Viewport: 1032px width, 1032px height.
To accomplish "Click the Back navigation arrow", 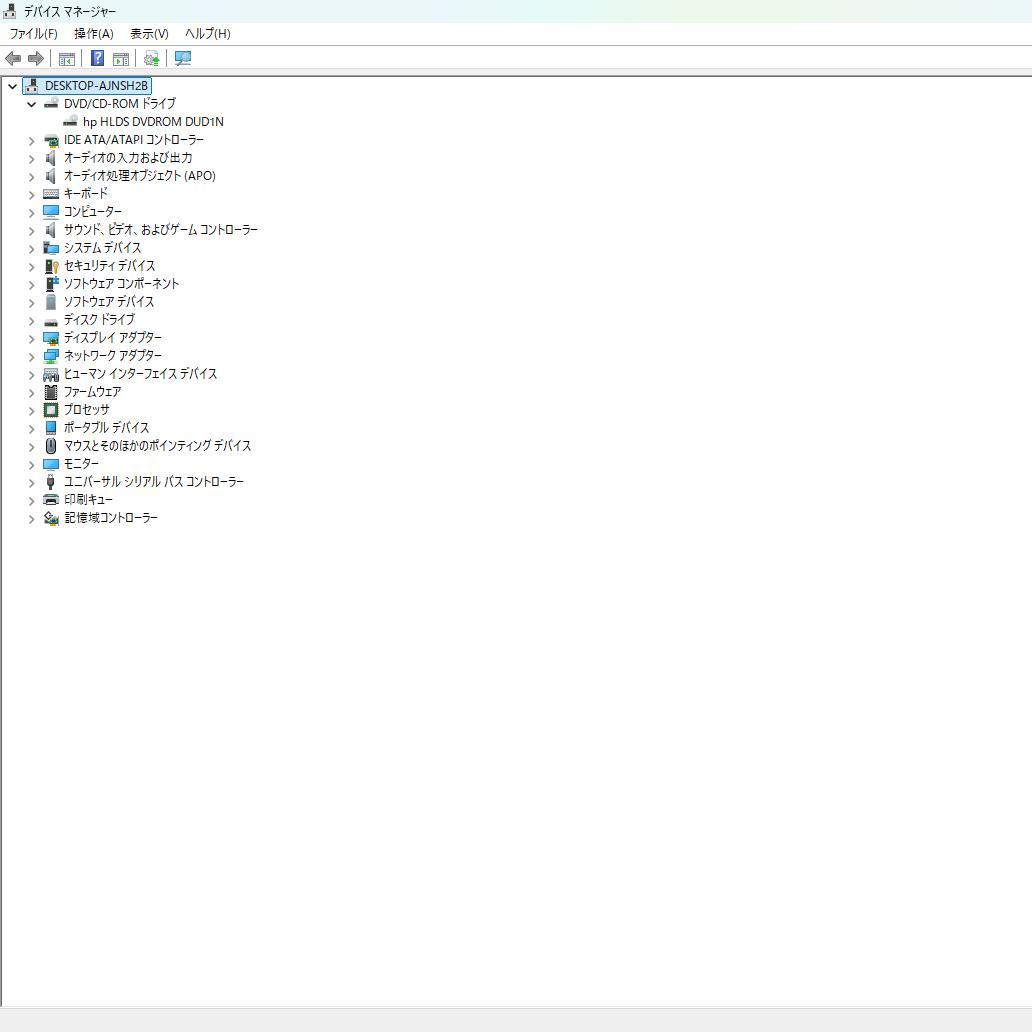I will coord(13,58).
